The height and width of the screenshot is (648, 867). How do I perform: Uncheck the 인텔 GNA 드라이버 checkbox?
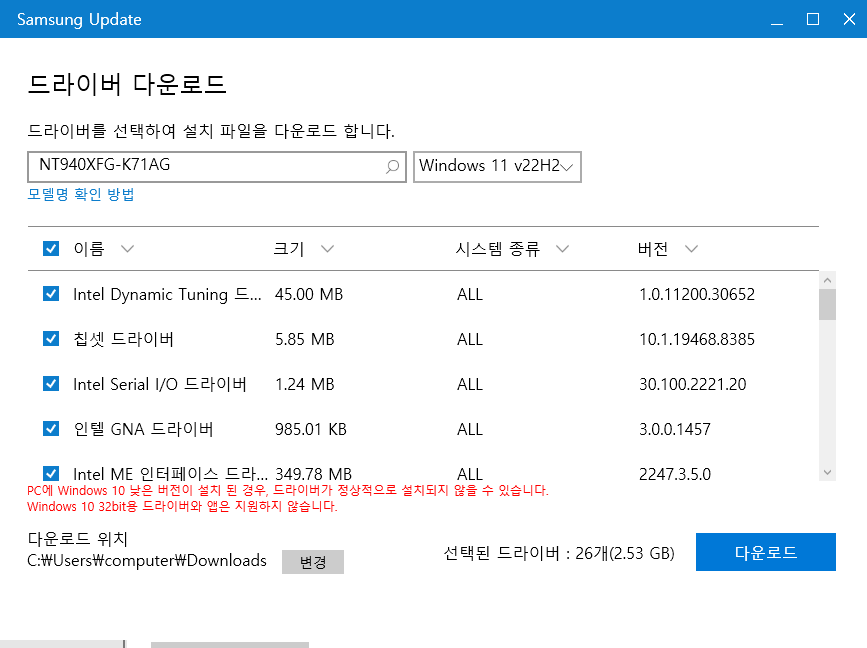pos(51,428)
